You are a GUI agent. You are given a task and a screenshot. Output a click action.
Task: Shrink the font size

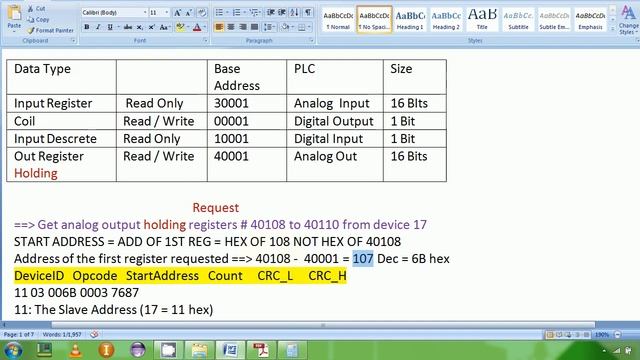coord(189,13)
